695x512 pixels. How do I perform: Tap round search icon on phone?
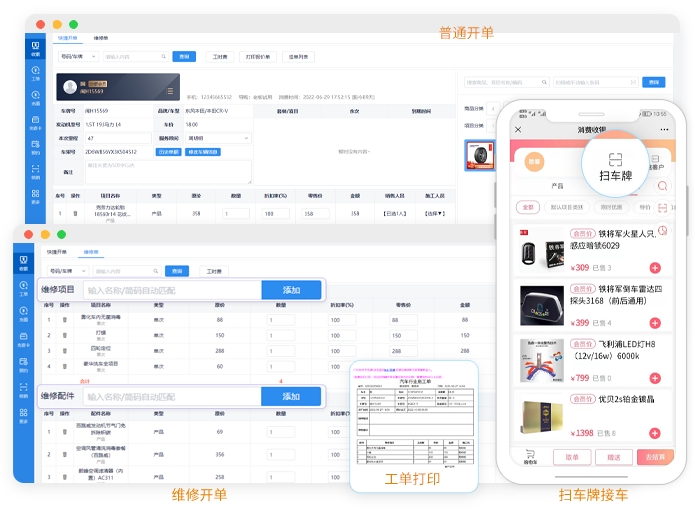pyautogui.click(x=663, y=186)
